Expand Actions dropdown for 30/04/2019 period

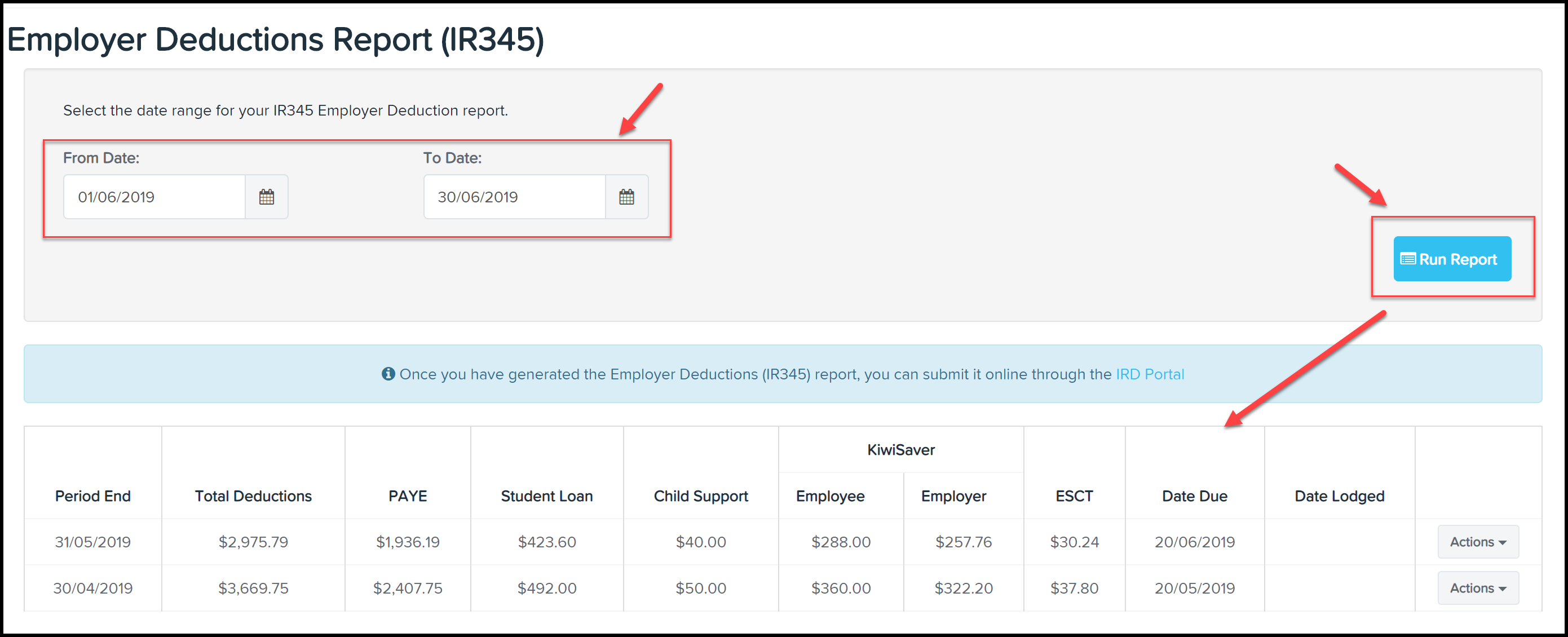point(1478,588)
